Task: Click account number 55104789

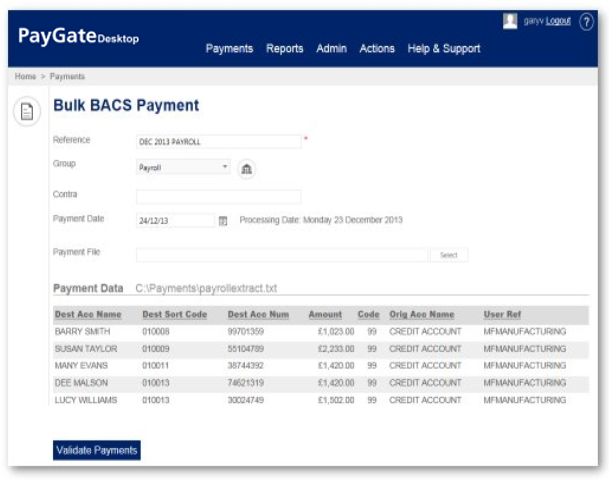Action: pos(245,348)
